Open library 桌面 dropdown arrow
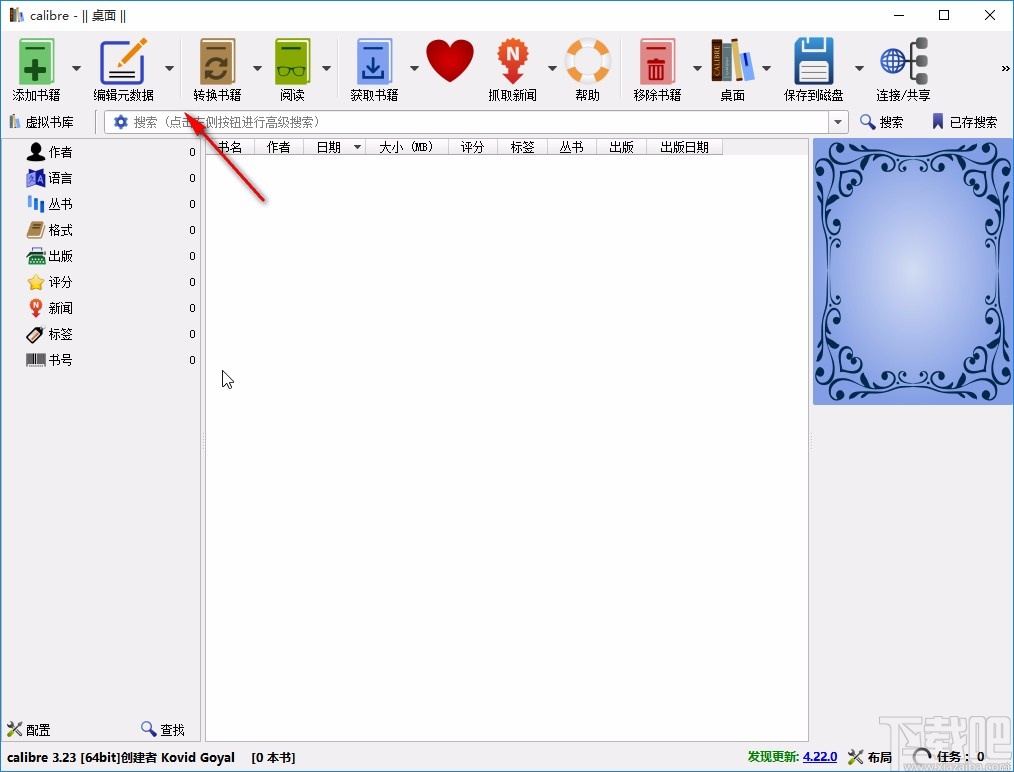The width and height of the screenshot is (1014, 772). tap(766, 68)
